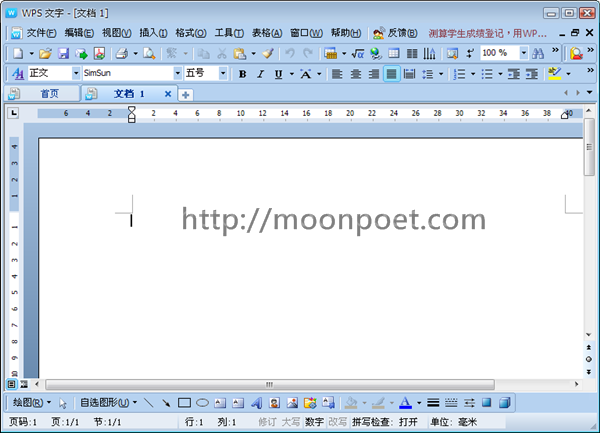Apply fill color paint bucket

[x=351, y=403]
